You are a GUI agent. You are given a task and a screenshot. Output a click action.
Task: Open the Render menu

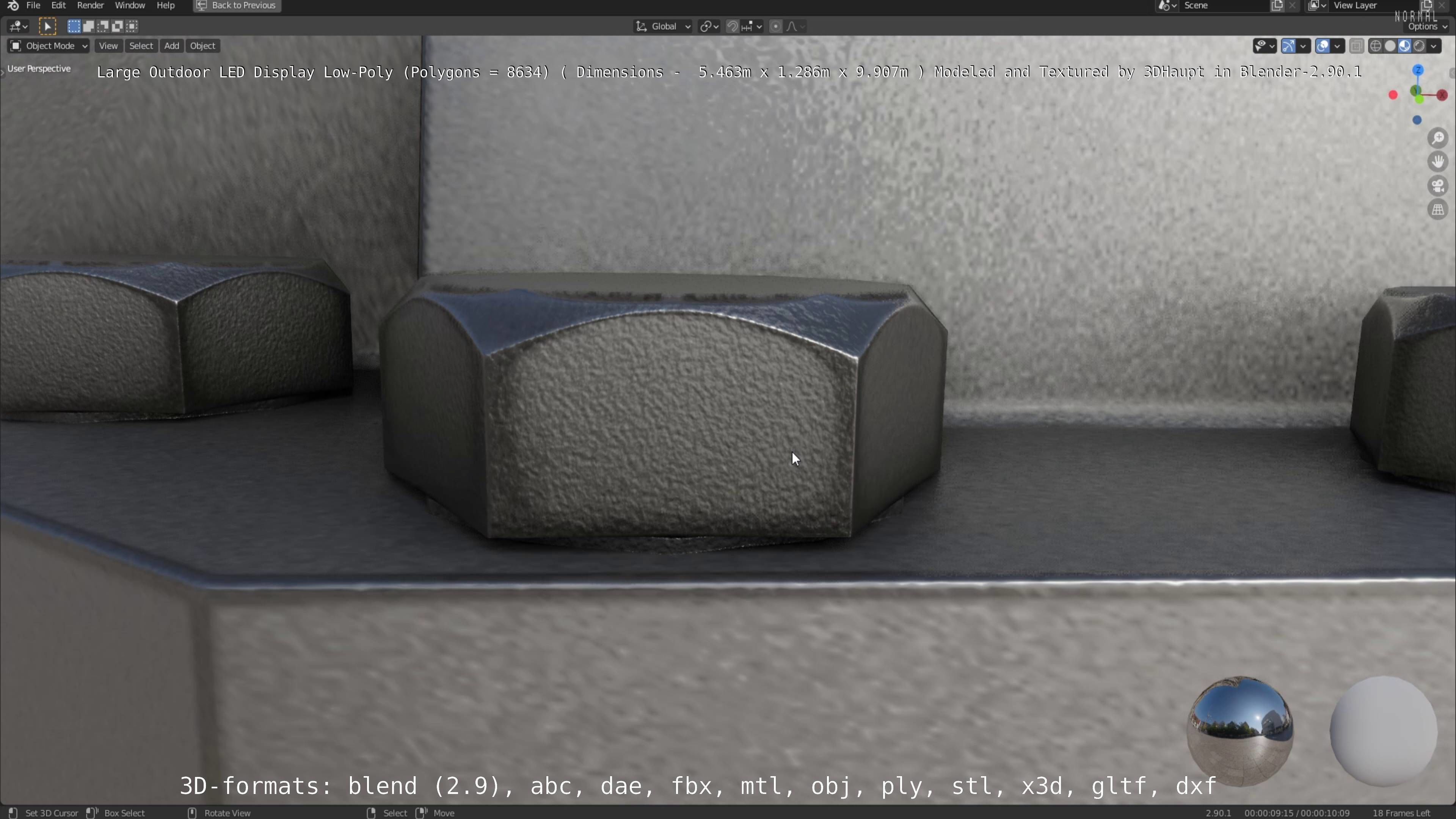pos(90,6)
